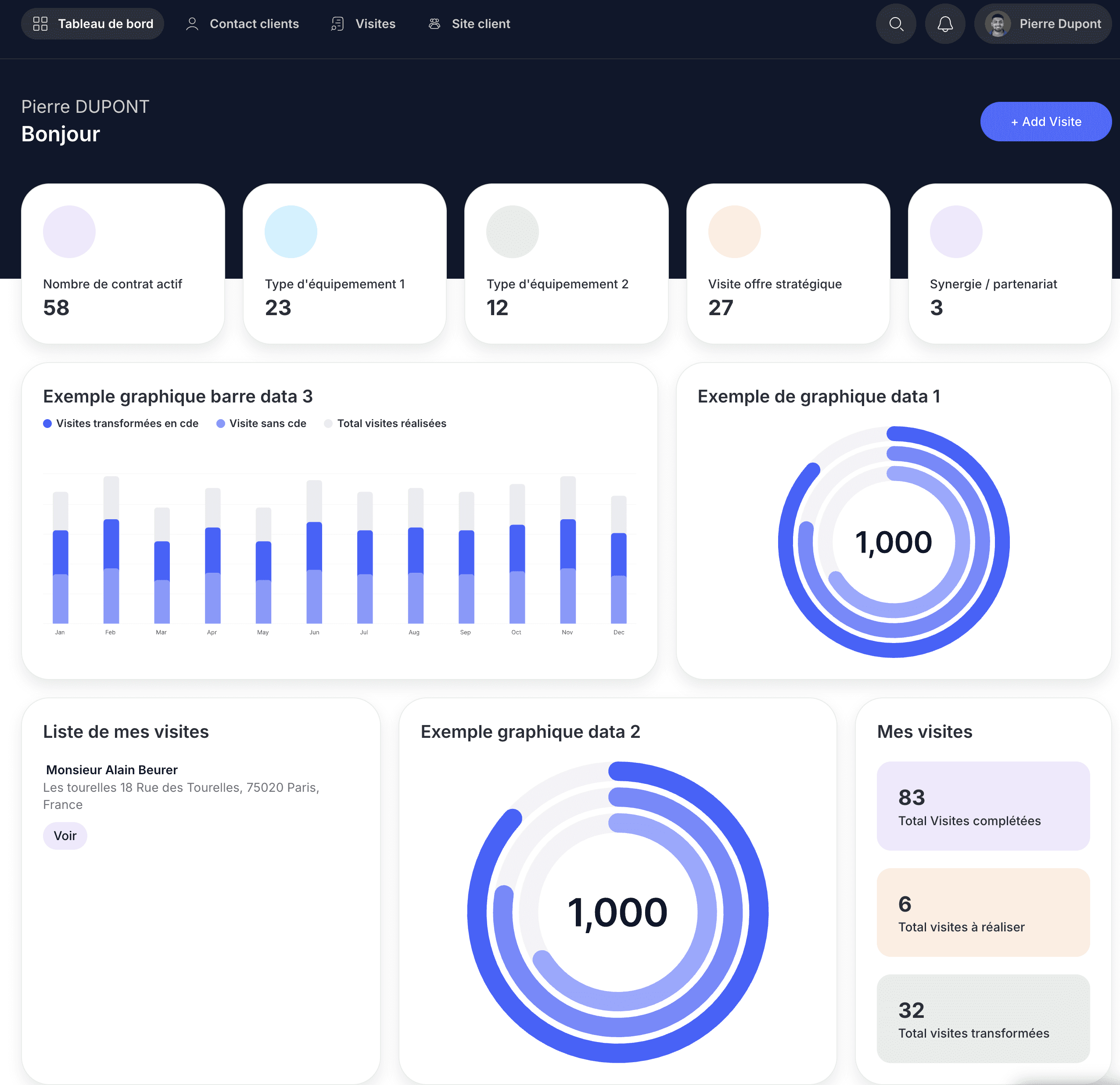Open the Visites menu item

375,24
